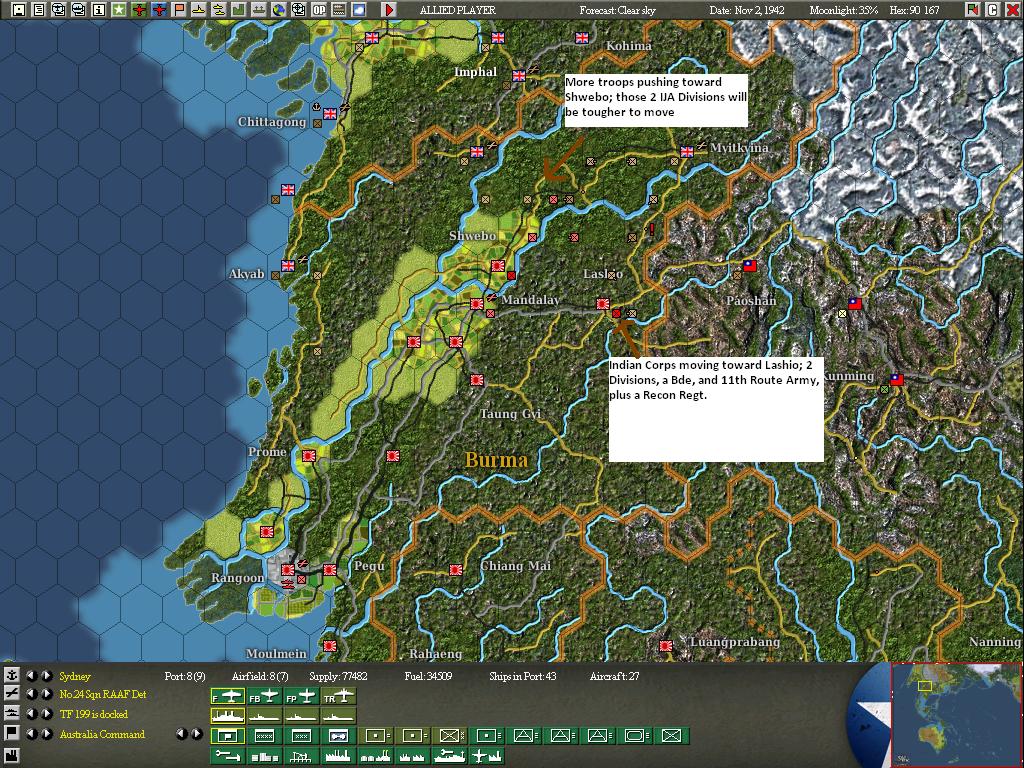Toggle the xxxx army headquarters filter
The width and height of the screenshot is (1024, 768).
coord(264,736)
